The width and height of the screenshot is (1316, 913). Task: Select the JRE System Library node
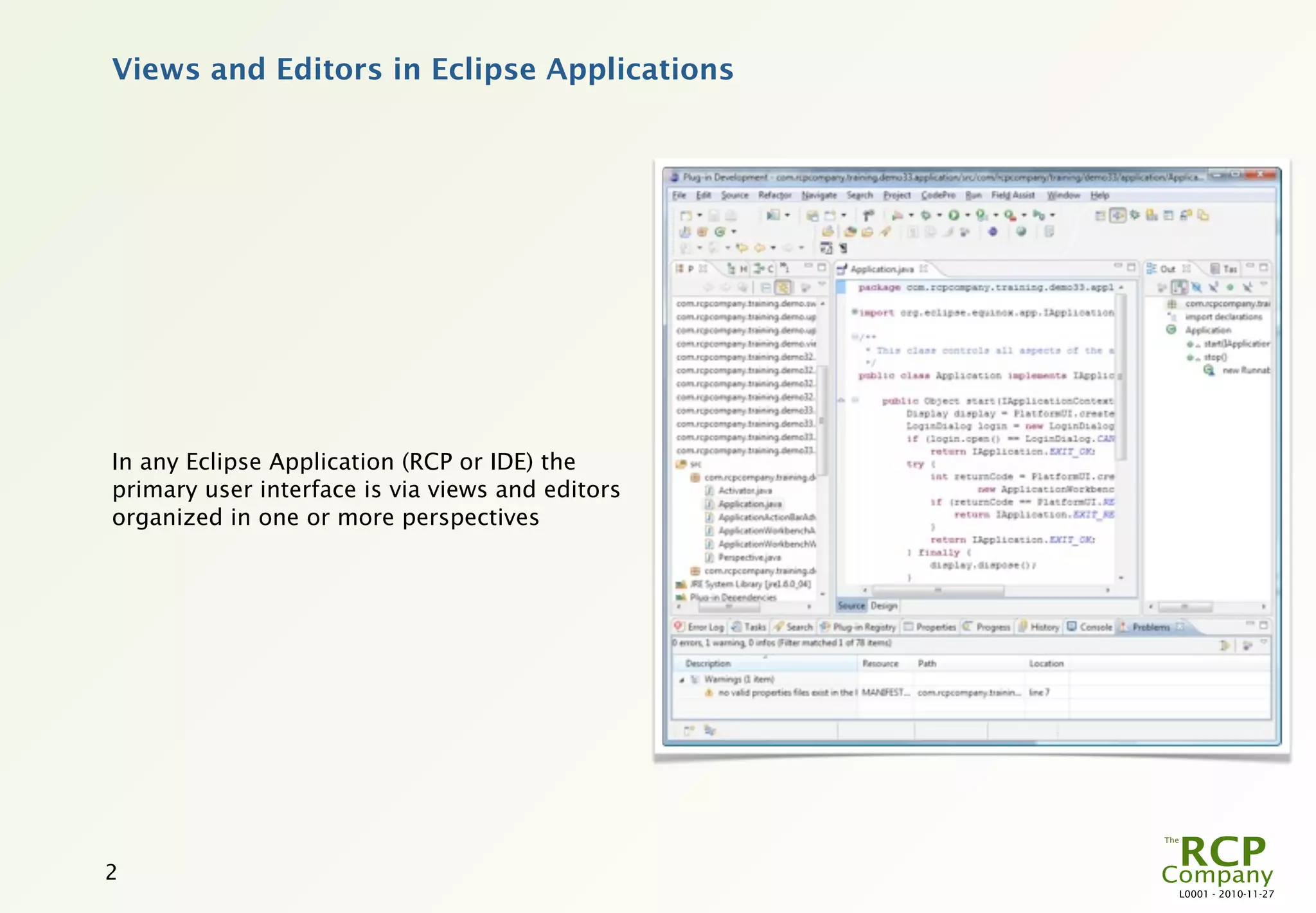743,584
